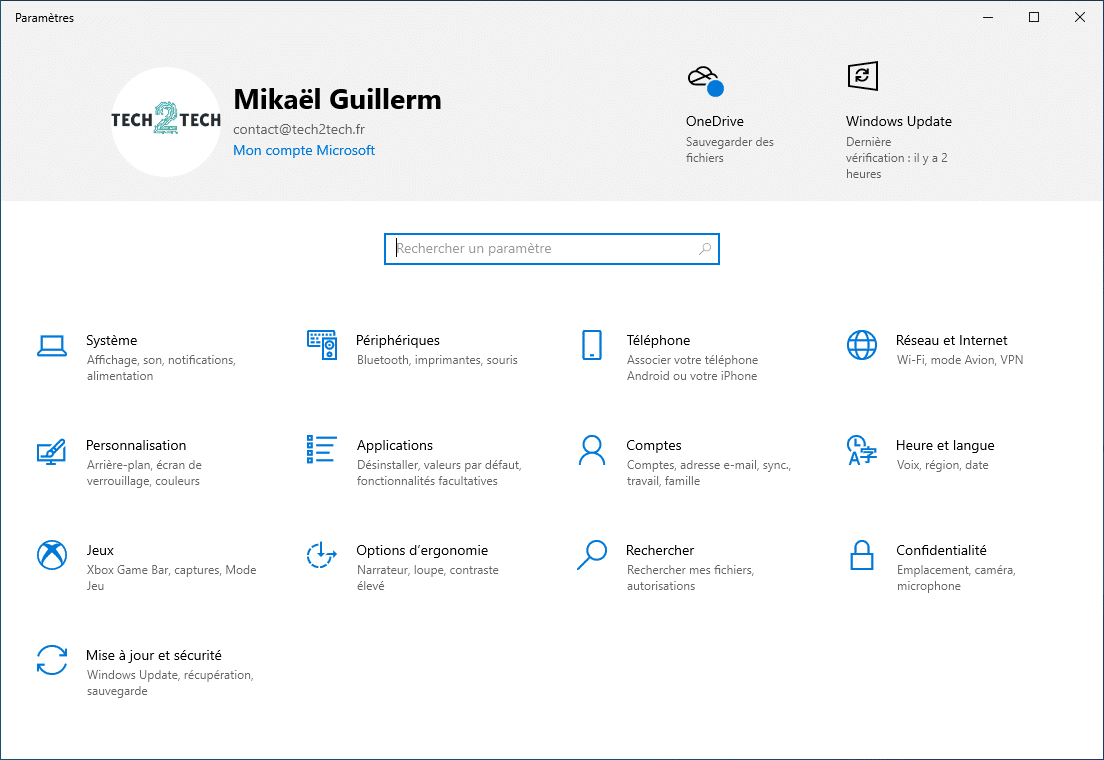Click 'Arrière-plan, écran de verrouillage' description
Viewport: 1104px width, 760px height.
click(x=144, y=473)
